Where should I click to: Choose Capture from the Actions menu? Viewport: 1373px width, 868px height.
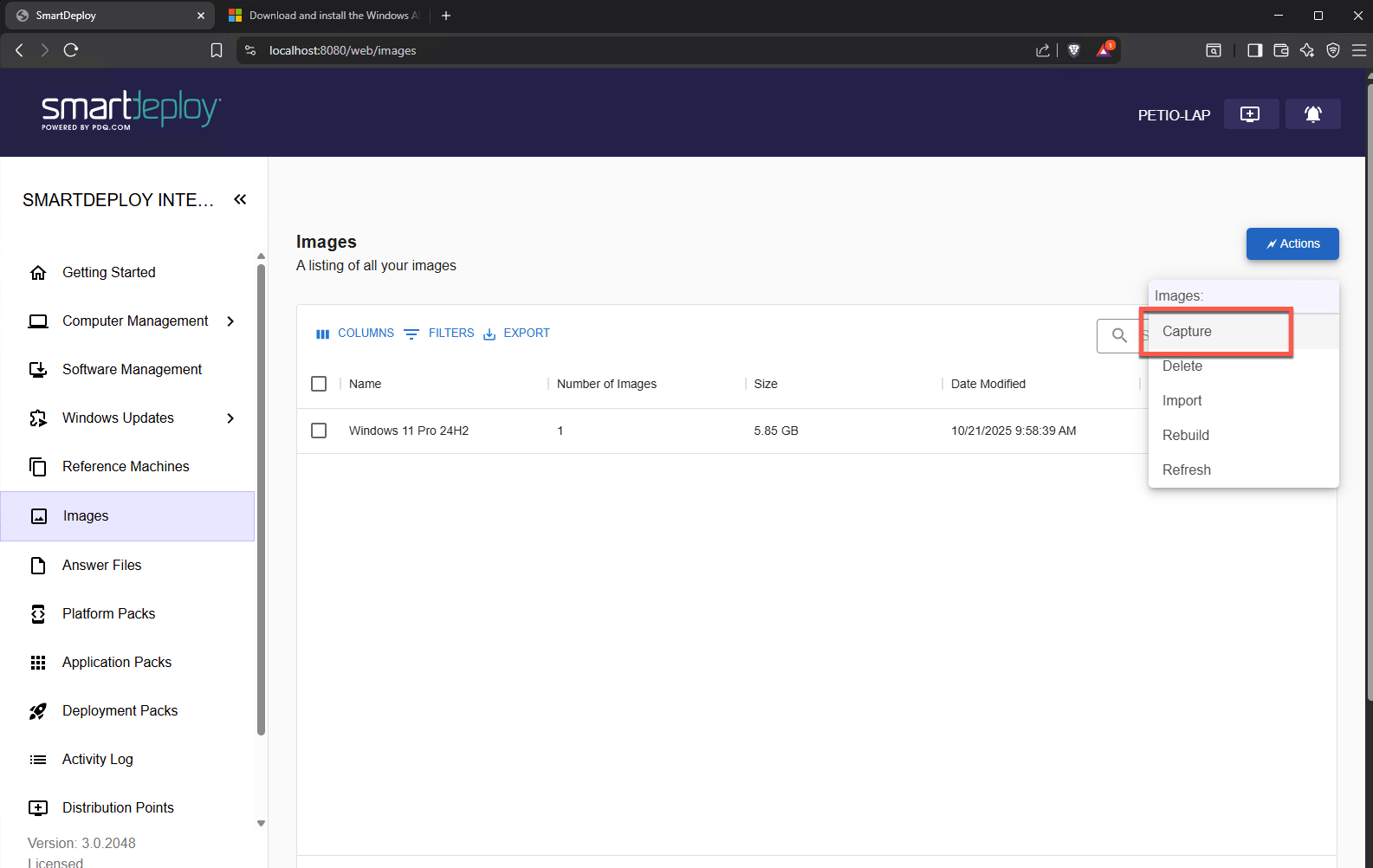point(1187,332)
